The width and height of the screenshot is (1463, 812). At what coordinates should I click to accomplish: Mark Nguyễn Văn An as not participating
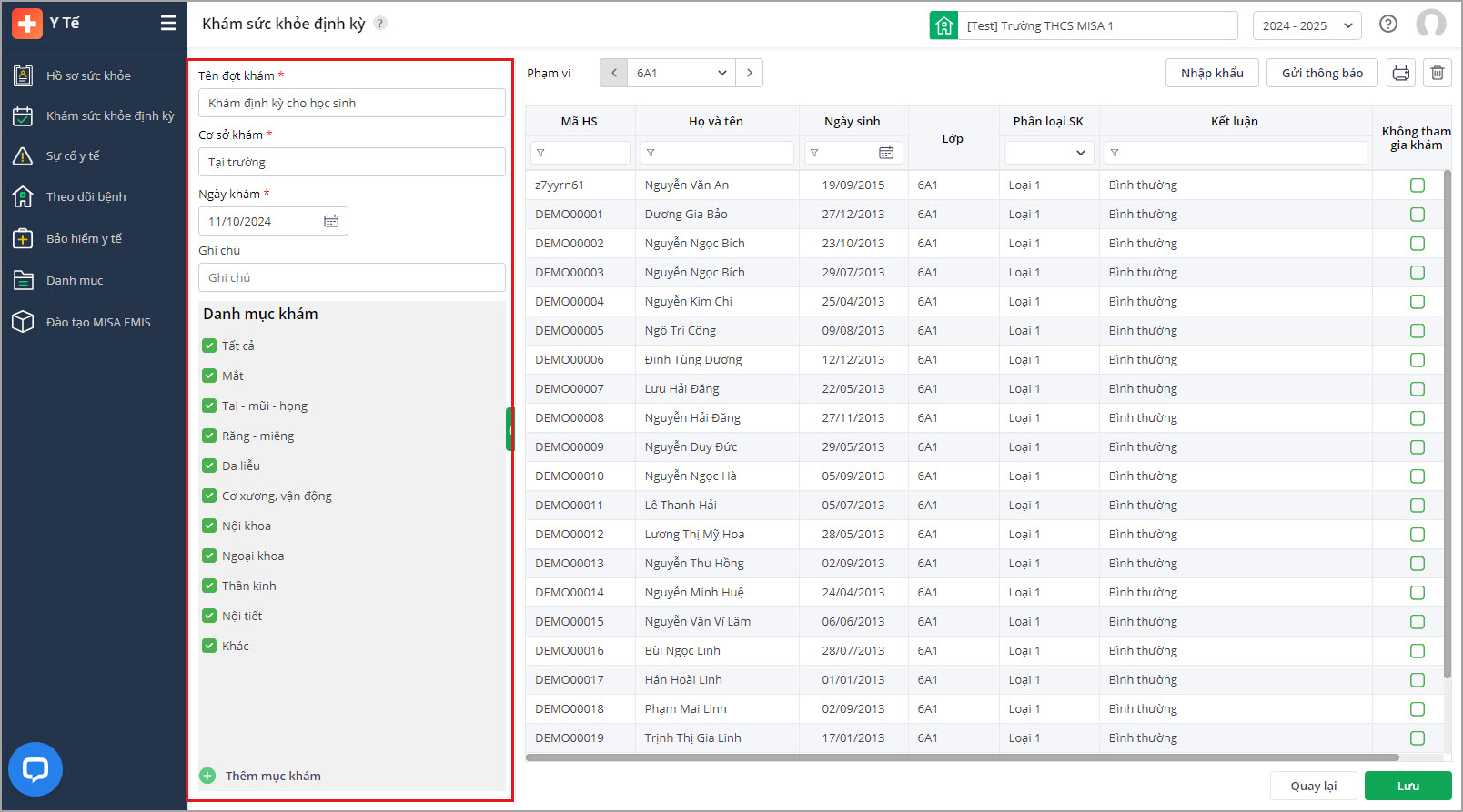1417,185
